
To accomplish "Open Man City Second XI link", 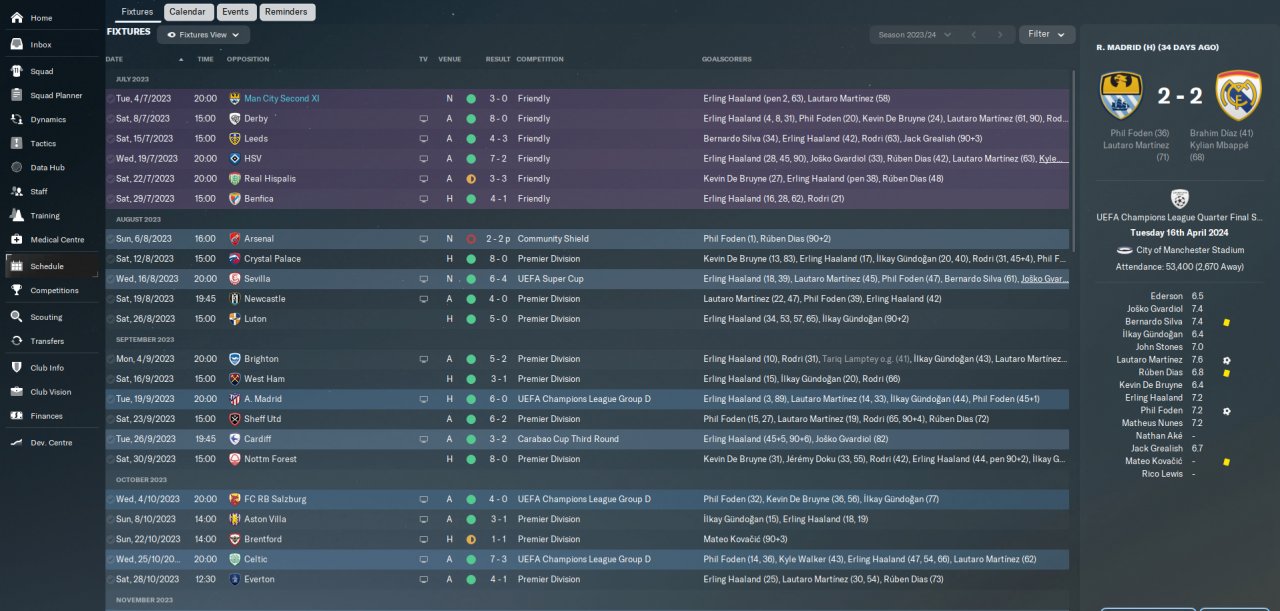I will pos(282,99).
